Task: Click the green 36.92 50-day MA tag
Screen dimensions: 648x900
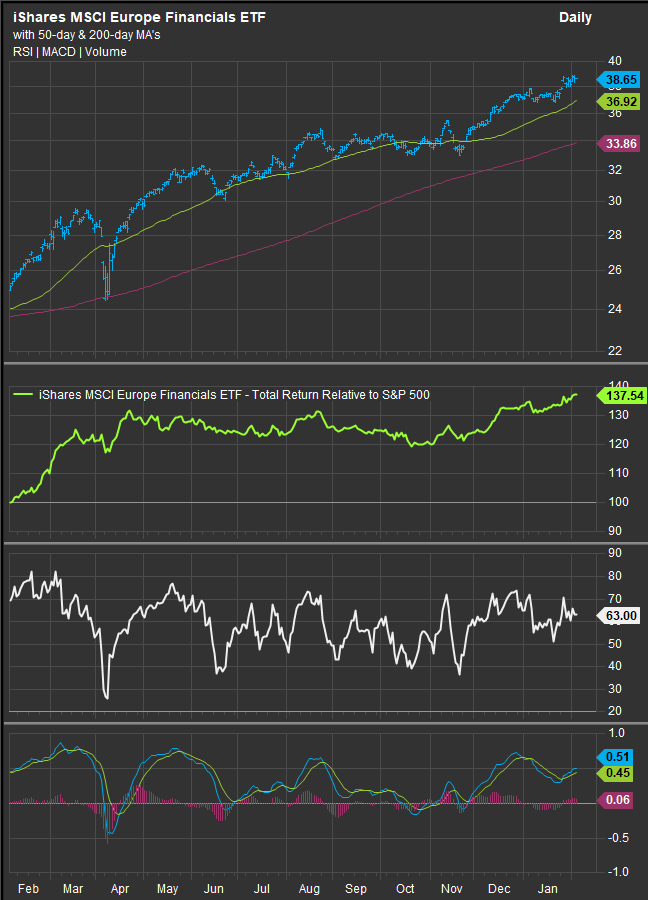Action: pos(622,102)
